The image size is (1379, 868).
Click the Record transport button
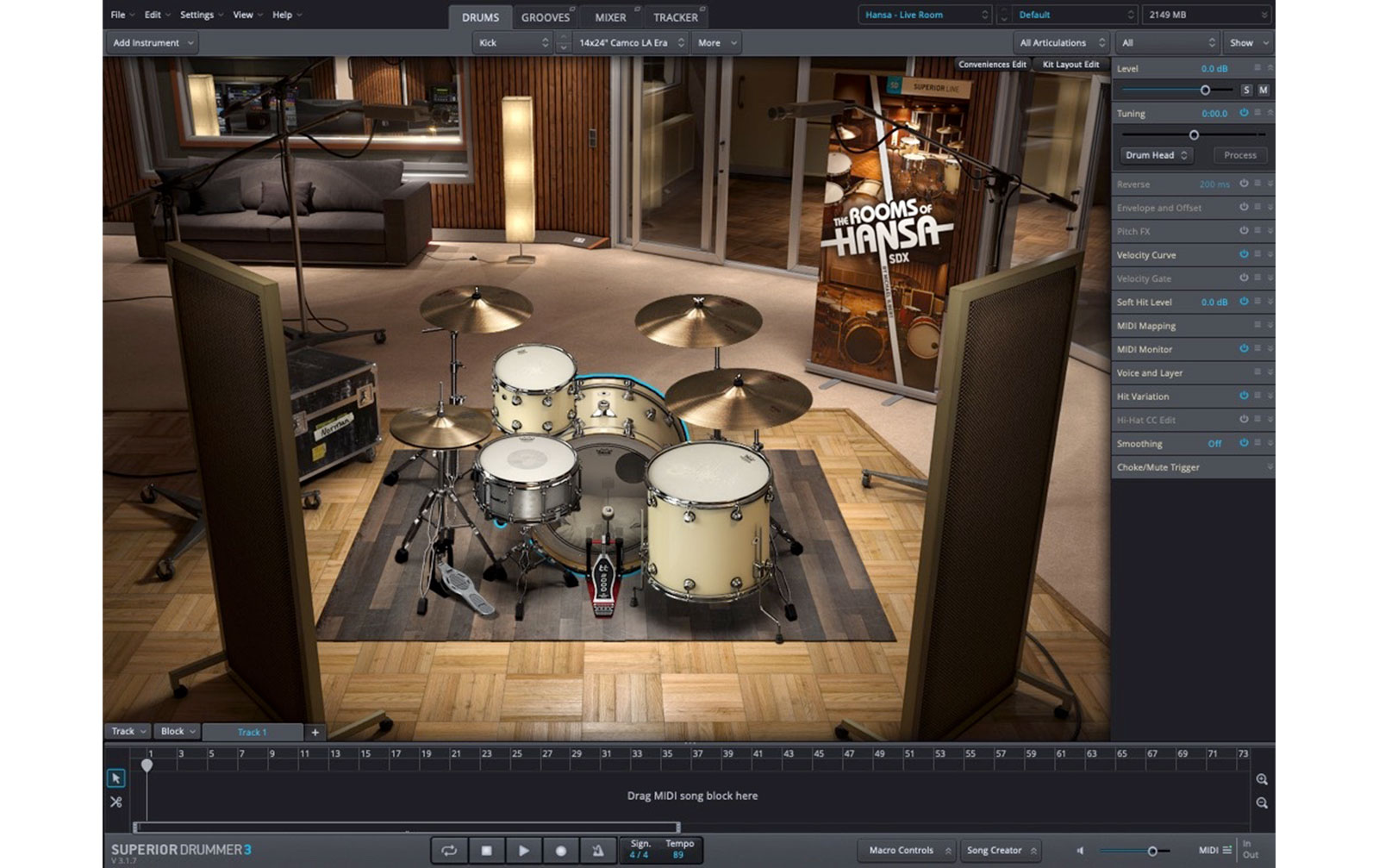tap(560, 850)
